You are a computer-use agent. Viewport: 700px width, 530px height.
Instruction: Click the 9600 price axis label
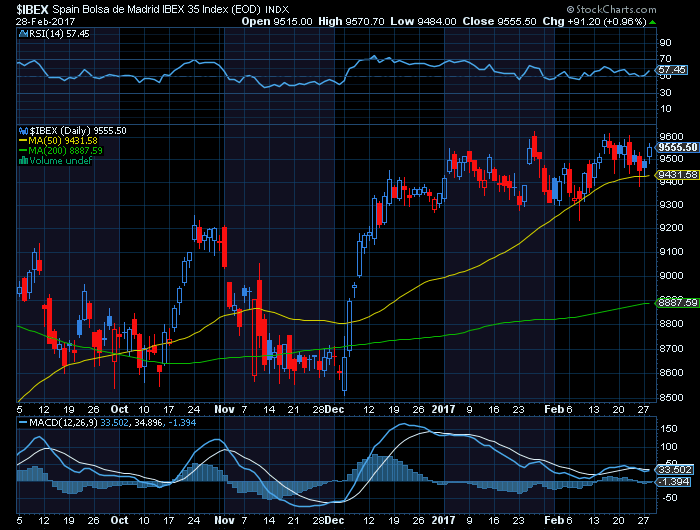(671, 137)
